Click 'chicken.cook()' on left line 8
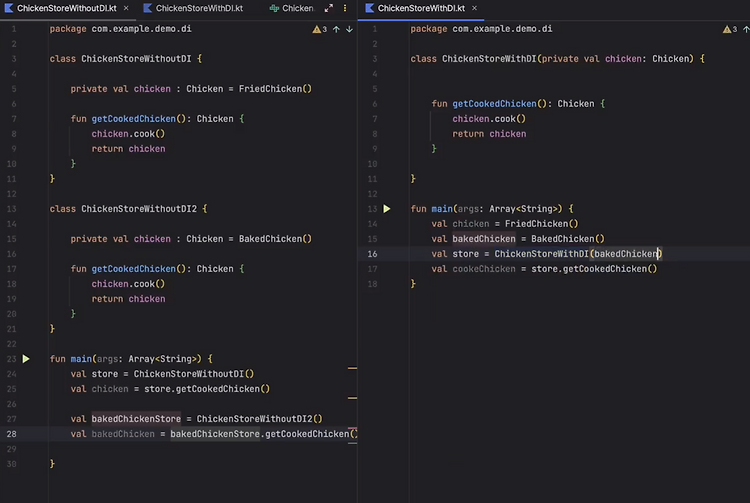Viewport: 750px width, 503px height. pos(128,133)
